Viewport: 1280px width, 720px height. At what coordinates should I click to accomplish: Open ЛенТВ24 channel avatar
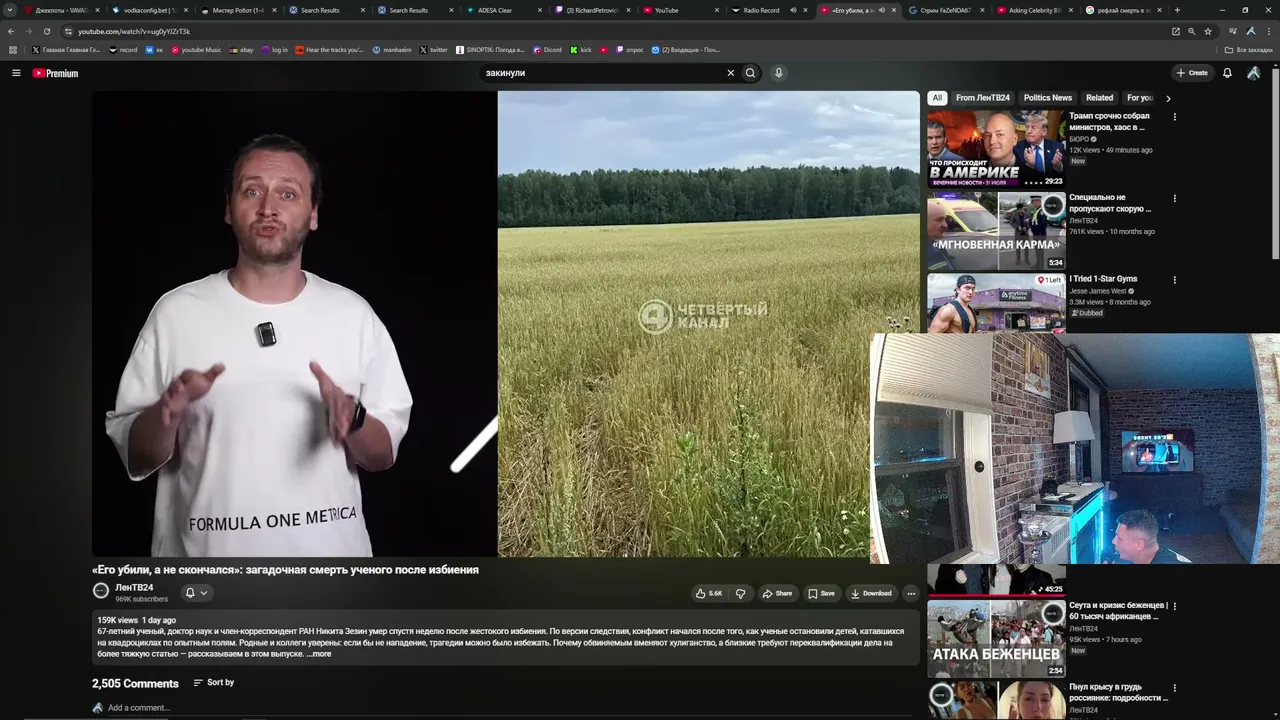click(x=101, y=591)
